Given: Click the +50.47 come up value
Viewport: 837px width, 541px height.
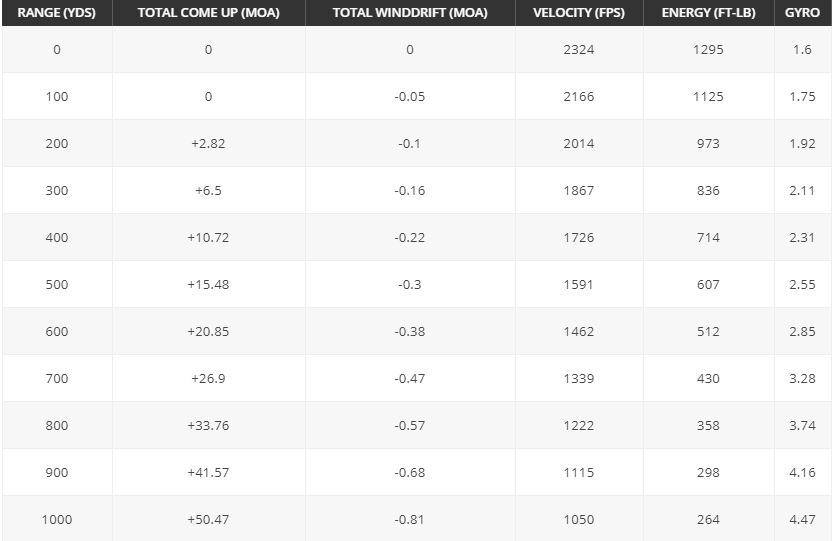Looking at the screenshot, I should (208, 520).
